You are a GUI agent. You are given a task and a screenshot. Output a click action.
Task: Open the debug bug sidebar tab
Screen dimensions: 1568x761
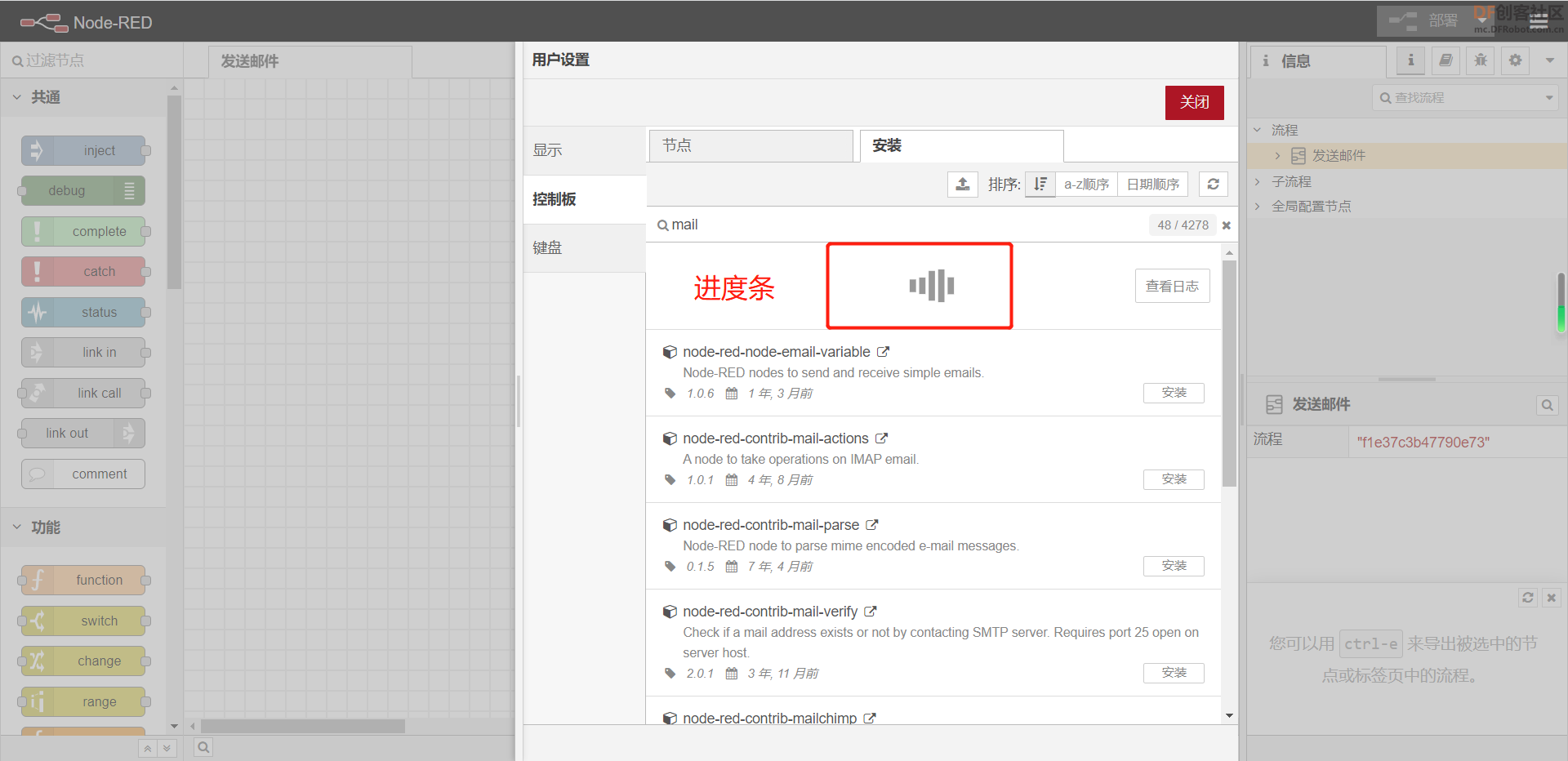[1481, 60]
